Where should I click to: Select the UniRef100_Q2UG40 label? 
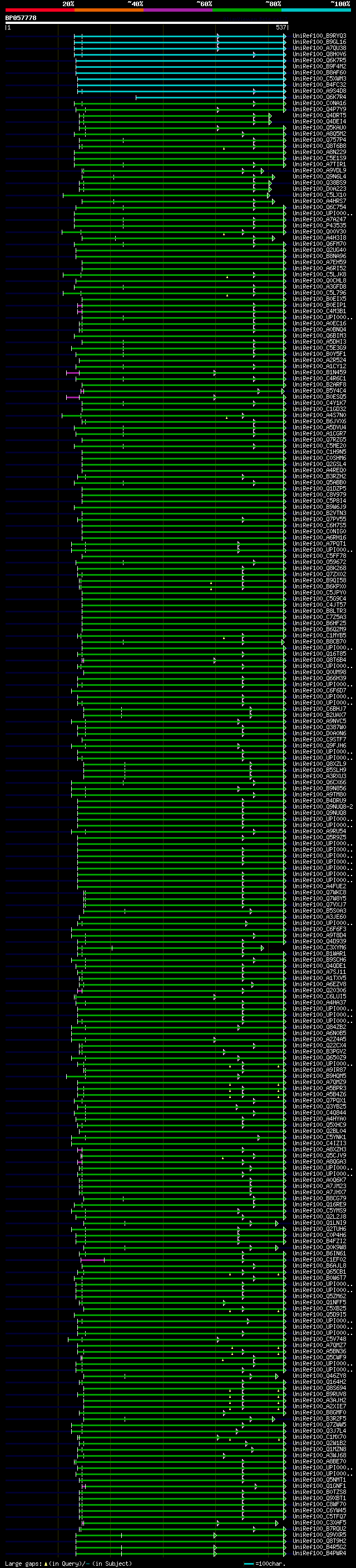pos(319,250)
